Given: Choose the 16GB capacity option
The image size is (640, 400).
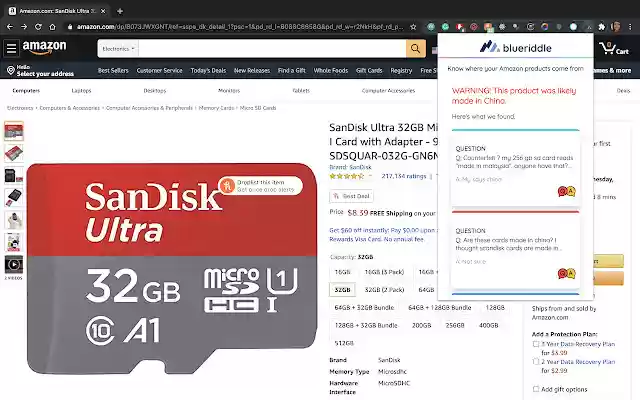Looking at the screenshot, I should tap(342, 272).
